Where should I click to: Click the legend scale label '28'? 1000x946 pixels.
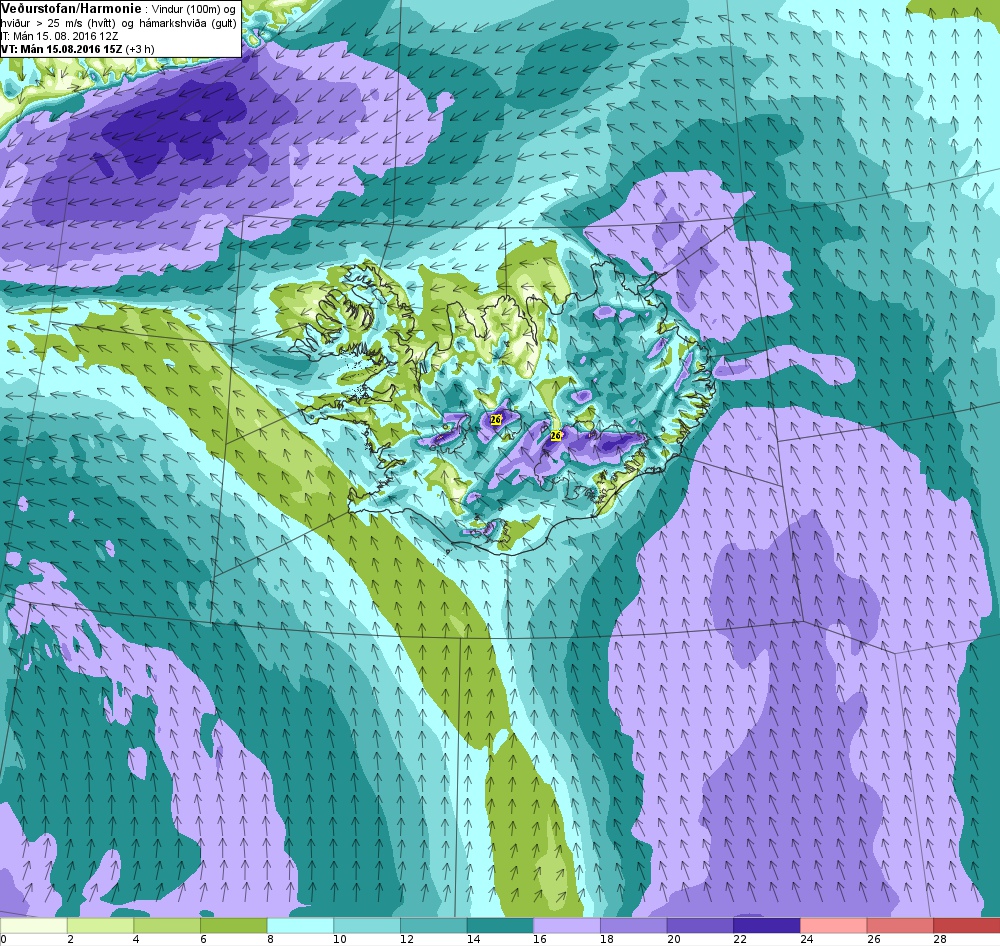point(940,939)
